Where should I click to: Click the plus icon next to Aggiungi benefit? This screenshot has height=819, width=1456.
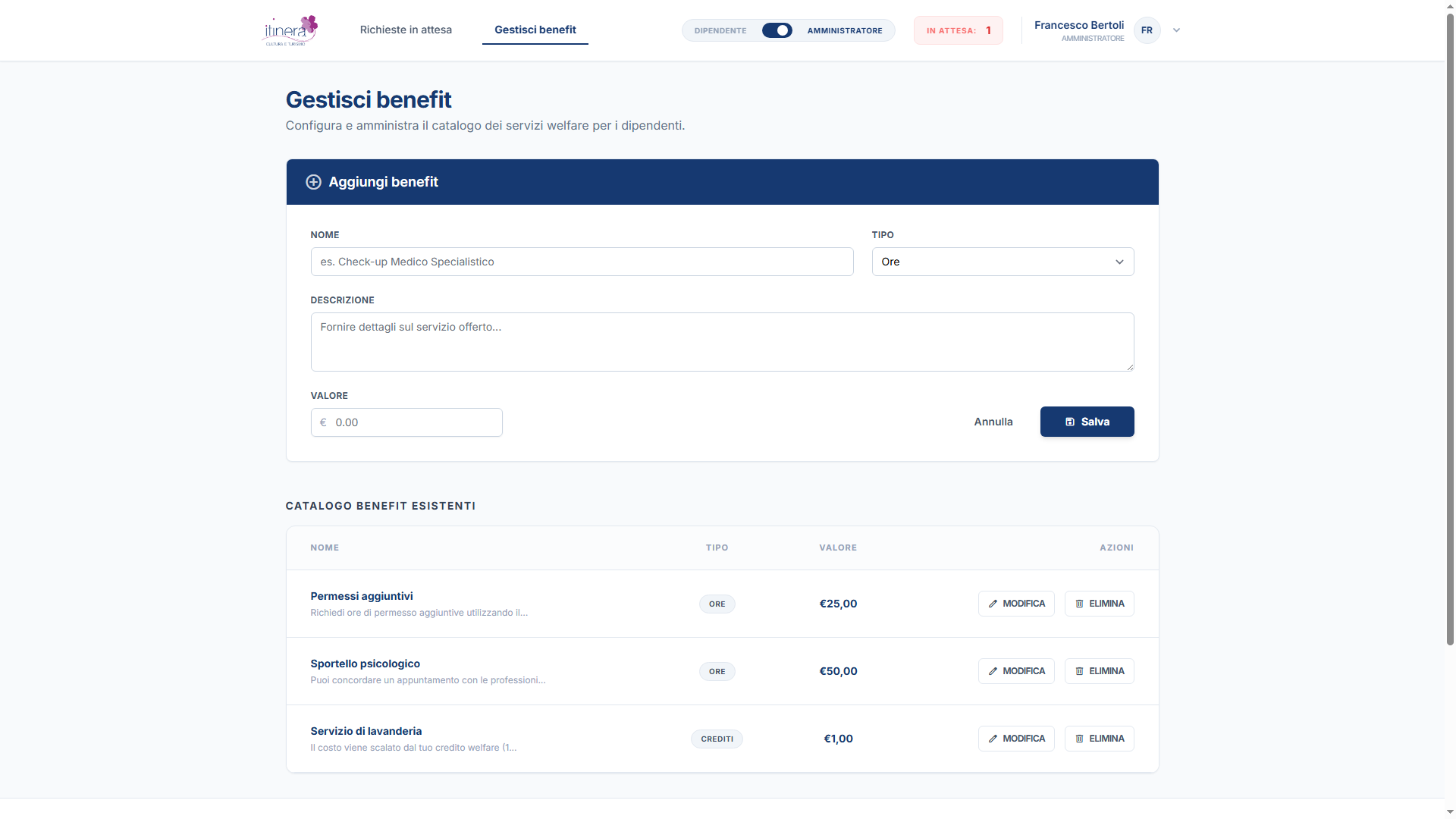pos(313,182)
